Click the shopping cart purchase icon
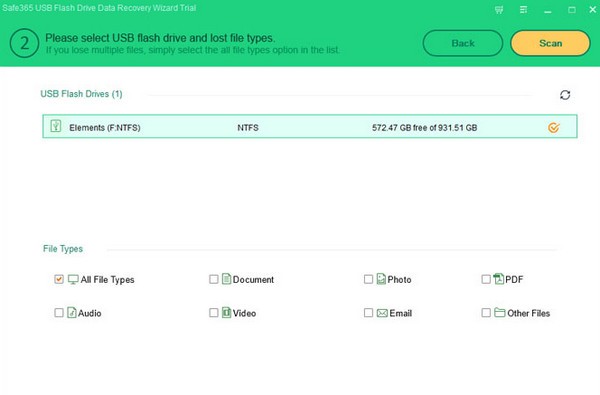This screenshot has width=600, height=395. point(499,10)
